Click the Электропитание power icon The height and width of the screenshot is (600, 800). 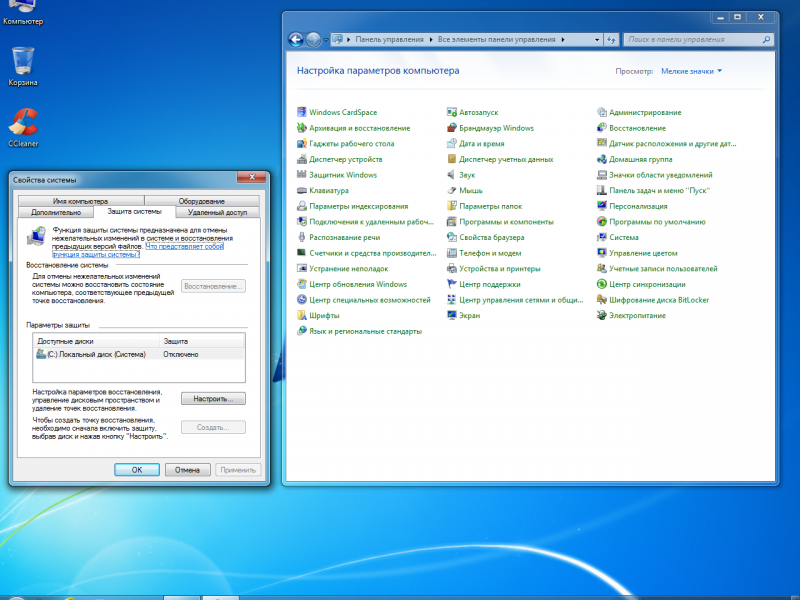tap(602, 315)
